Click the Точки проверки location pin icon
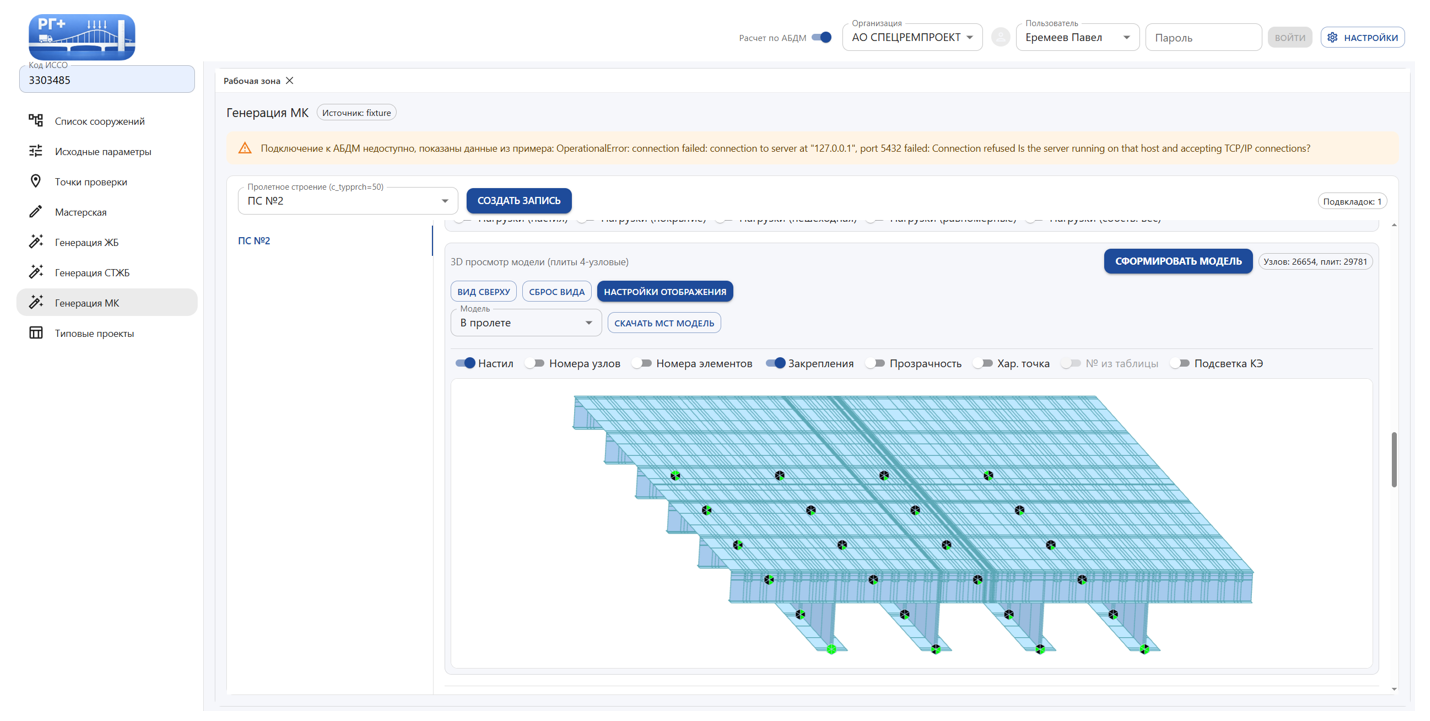The width and height of the screenshot is (1430, 721). pos(36,182)
